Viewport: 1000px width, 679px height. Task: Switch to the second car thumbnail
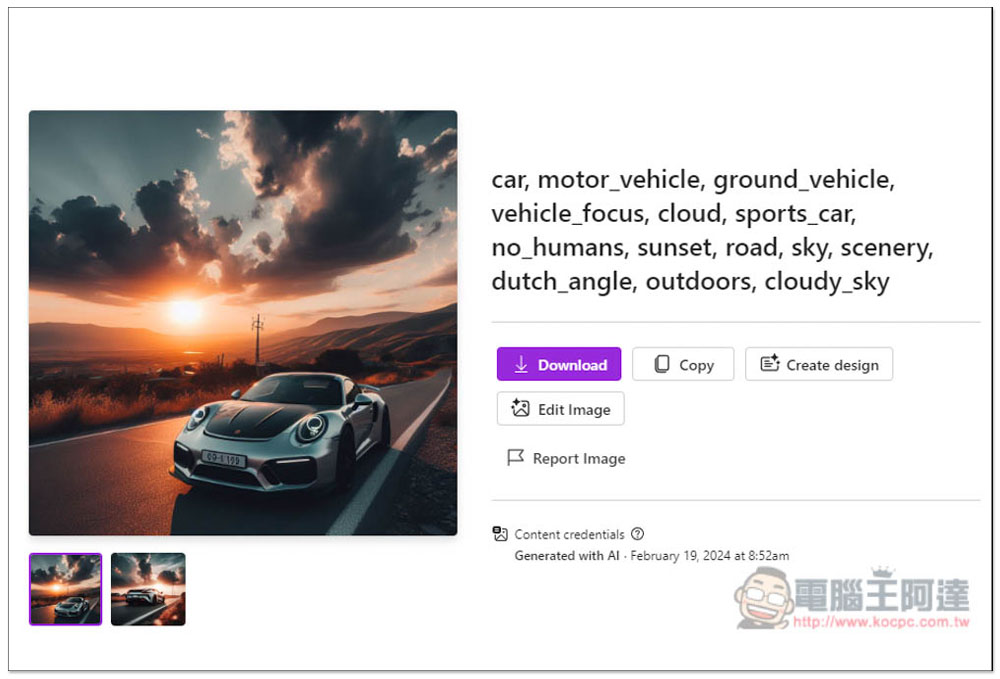pyautogui.click(x=148, y=589)
